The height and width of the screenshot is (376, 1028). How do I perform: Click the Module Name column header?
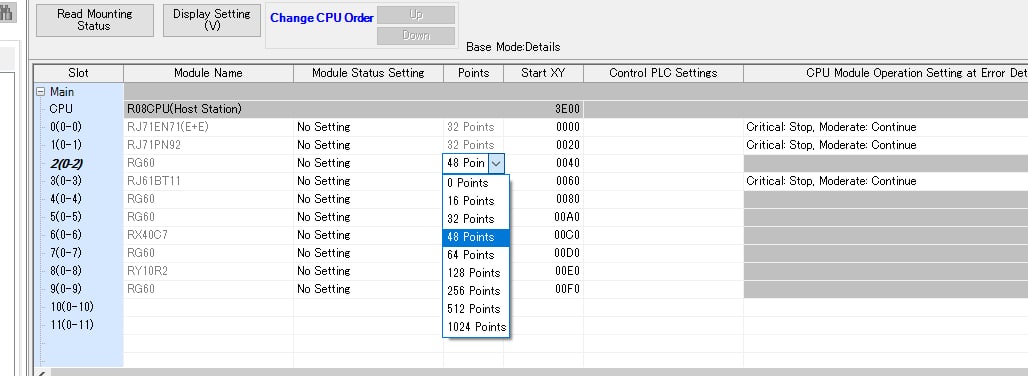[208, 73]
